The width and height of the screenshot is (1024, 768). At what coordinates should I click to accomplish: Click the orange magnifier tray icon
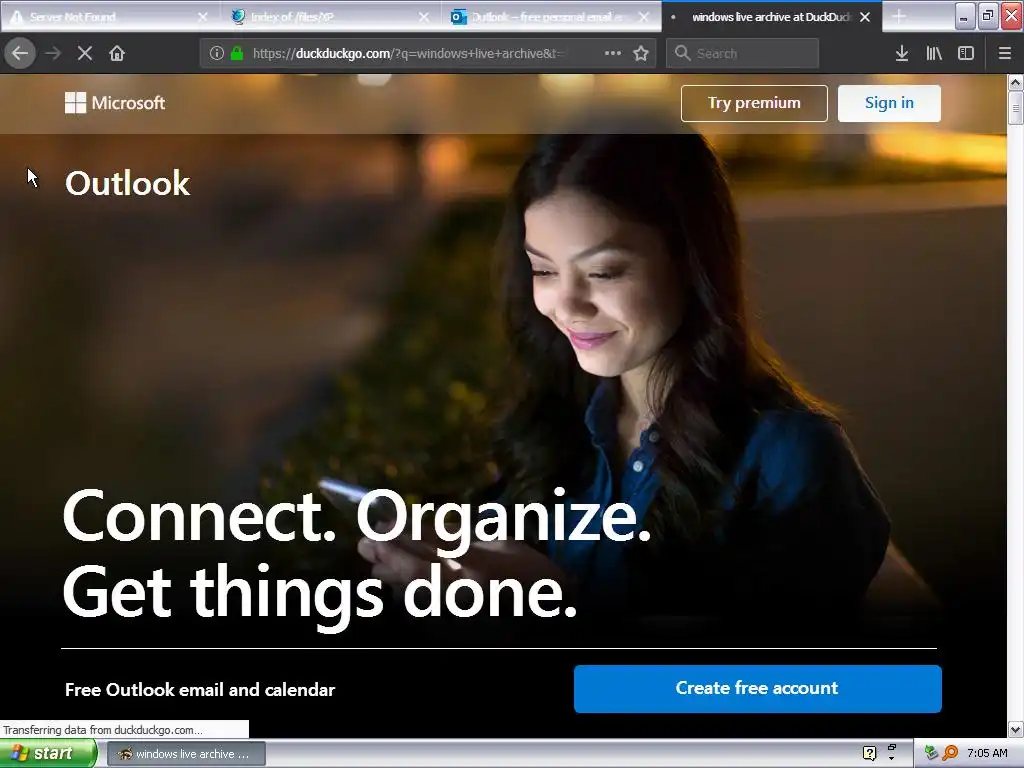point(950,754)
